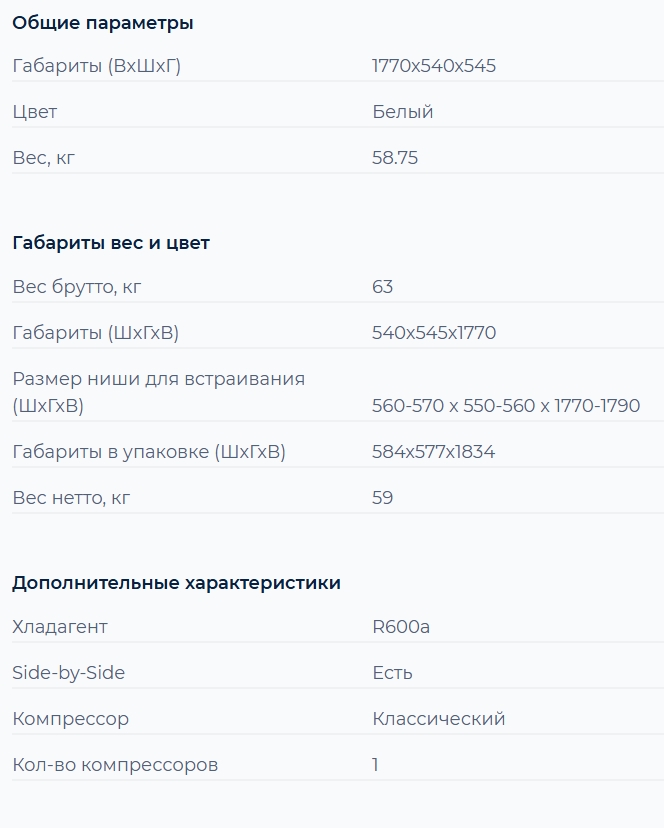Click the "Вес брутто, кг" label
Image resolution: width=664 pixels, height=828 pixels.
tap(77, 287)
